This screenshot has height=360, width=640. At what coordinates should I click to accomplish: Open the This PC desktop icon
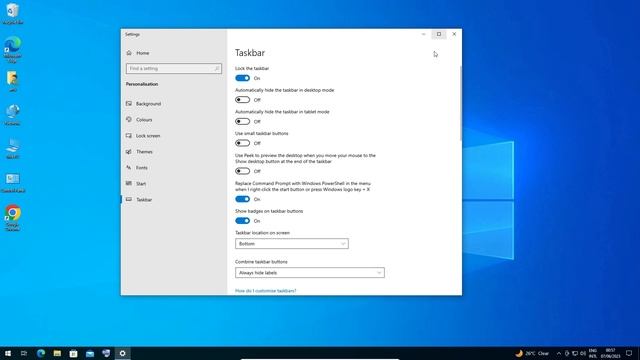13,149
